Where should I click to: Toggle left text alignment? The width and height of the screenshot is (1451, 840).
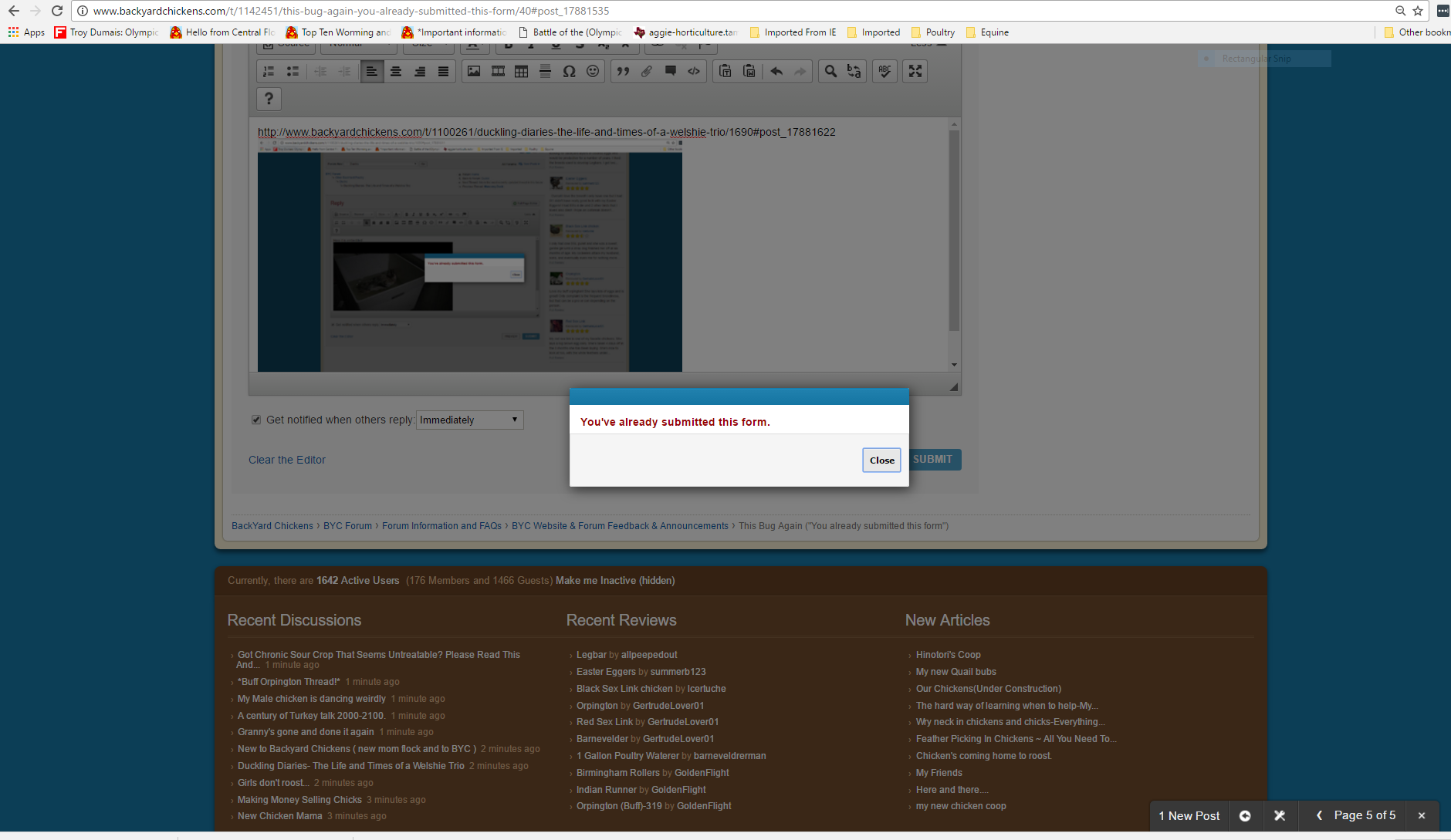coord(372,72)
